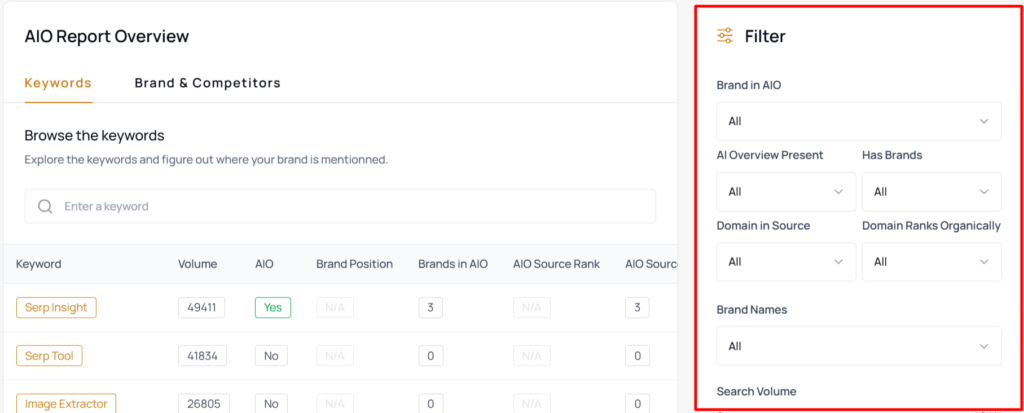Sort by the Volume column header
The height and width of the screenshot is (413, 1024).
click(198, 264)
